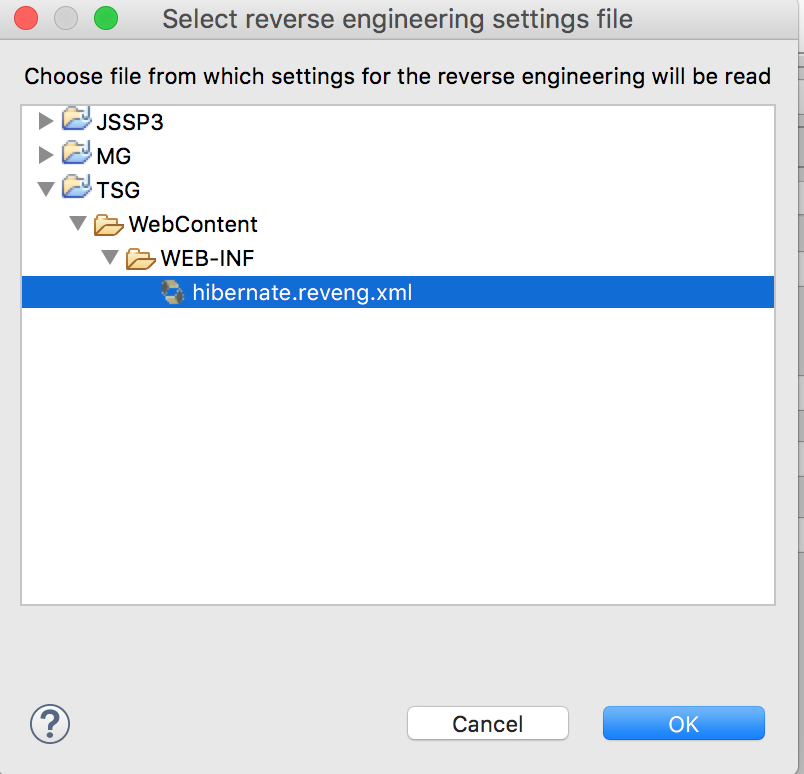Image resolution: width=804 pixels, height=774 pixels.
Task: Collapse the WebContent folder
Action: [x=78, y=223]
